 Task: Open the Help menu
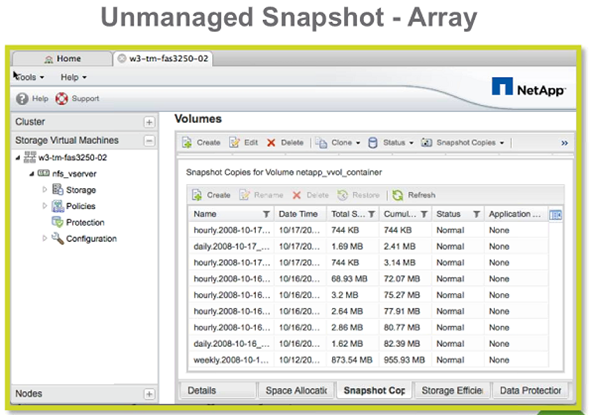73,77
